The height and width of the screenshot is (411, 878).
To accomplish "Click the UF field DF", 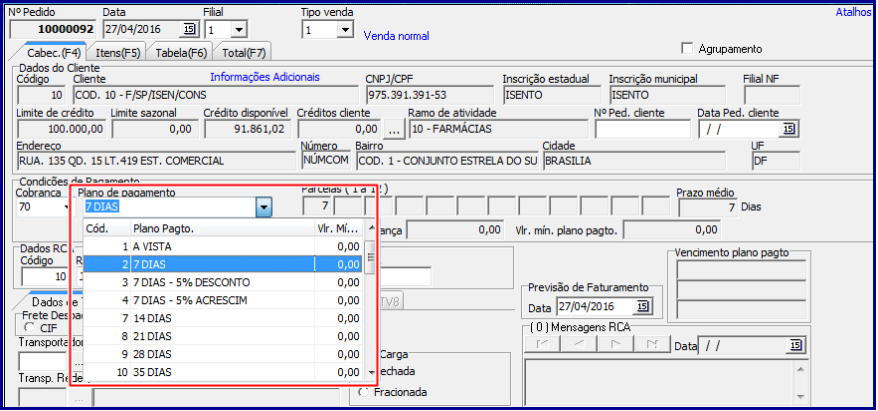I will (x=775, y=161).
